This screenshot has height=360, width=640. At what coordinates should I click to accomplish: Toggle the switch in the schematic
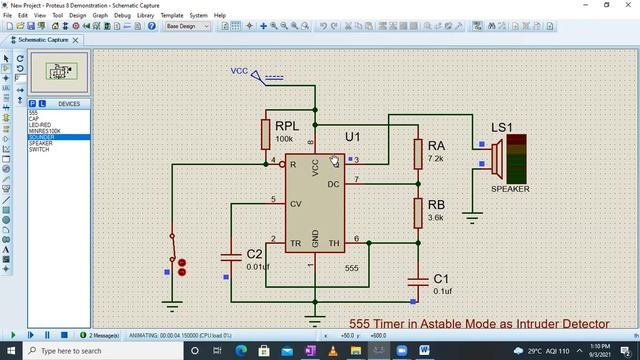click(172, 248)
